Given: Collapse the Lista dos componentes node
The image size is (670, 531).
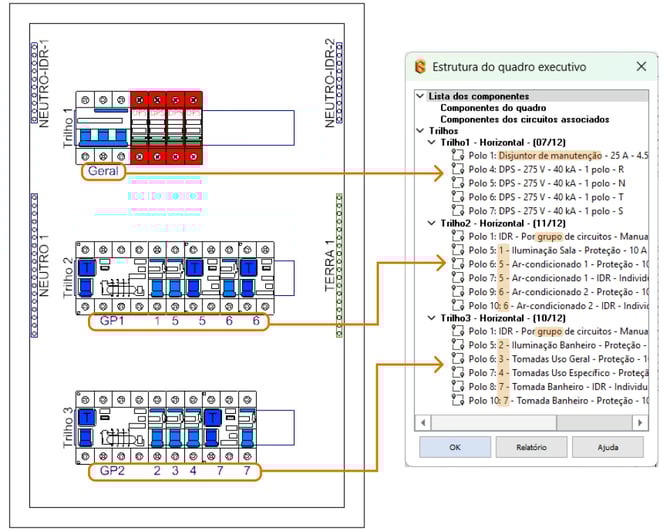Looking at the screenshot, I should pos(420,96).
